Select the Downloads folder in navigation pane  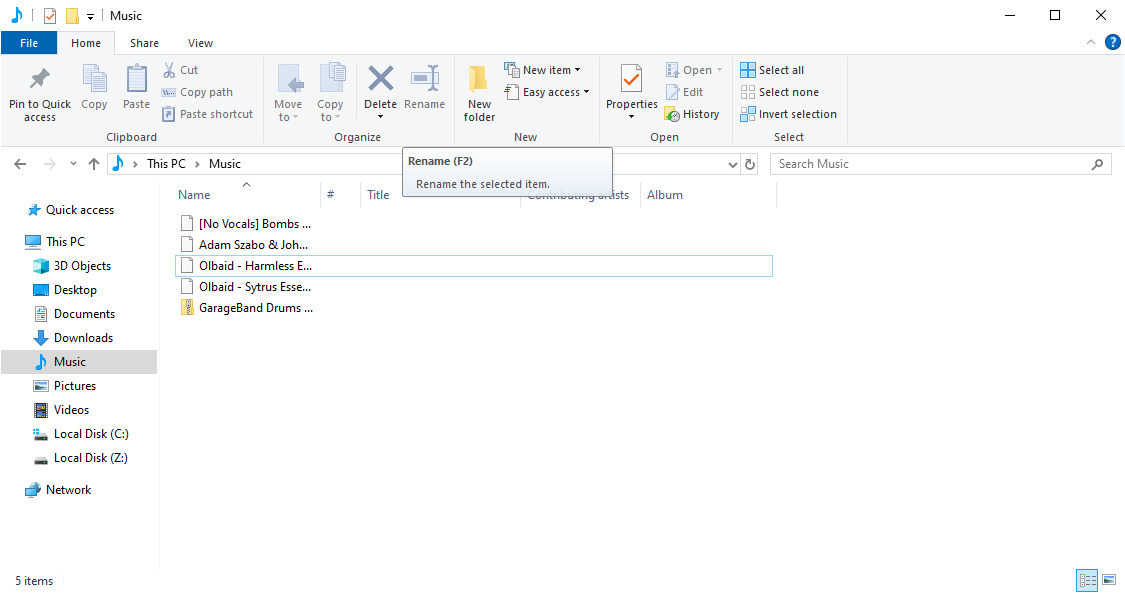point(83,338)
